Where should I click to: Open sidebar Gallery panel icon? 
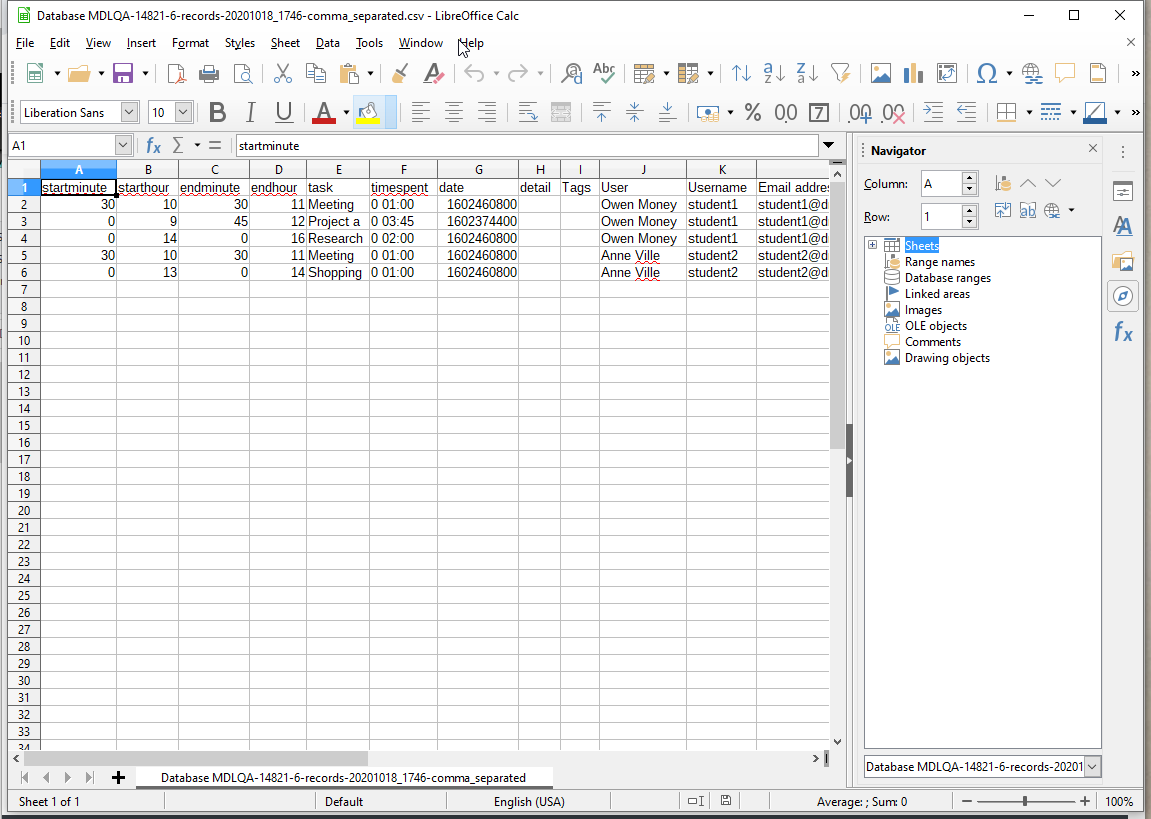(1122, 261)
